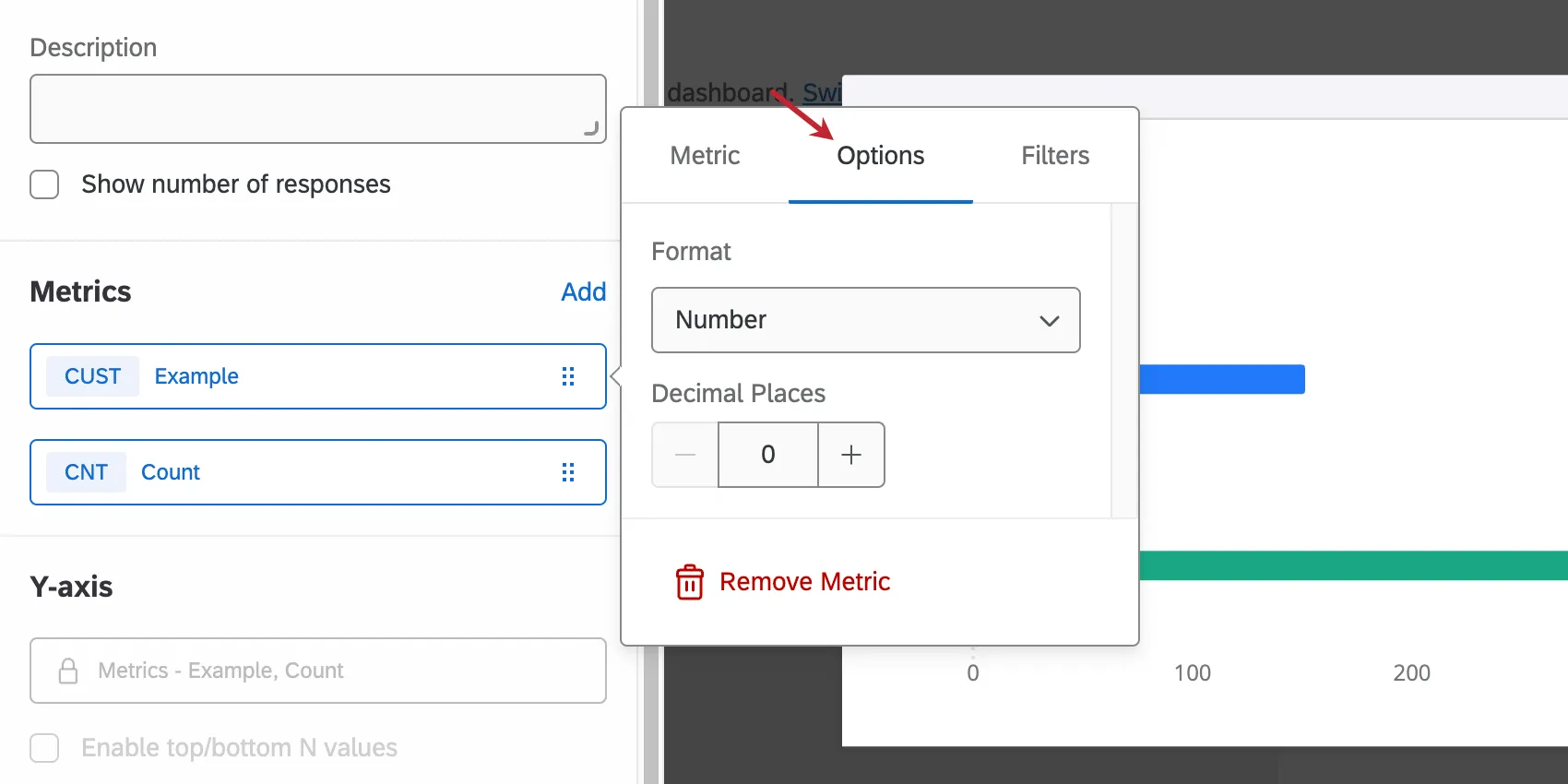Image resolution: width=1568 pixels, height=784 pixels.
Task: Click the CNT badge on Count
Action: click(86, 472)
